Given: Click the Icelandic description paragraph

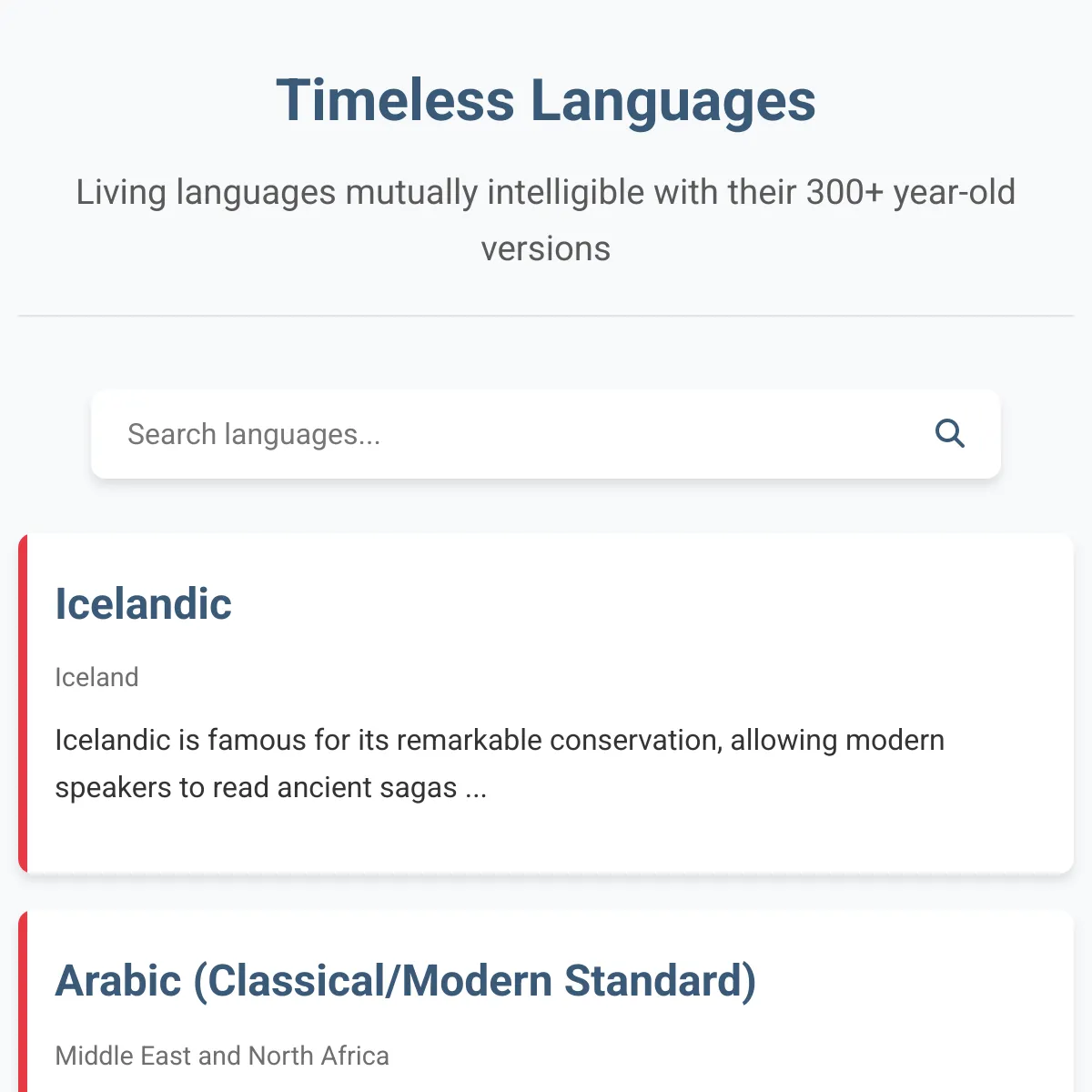Looking at the screenshot, I should [x=500, y=763].
